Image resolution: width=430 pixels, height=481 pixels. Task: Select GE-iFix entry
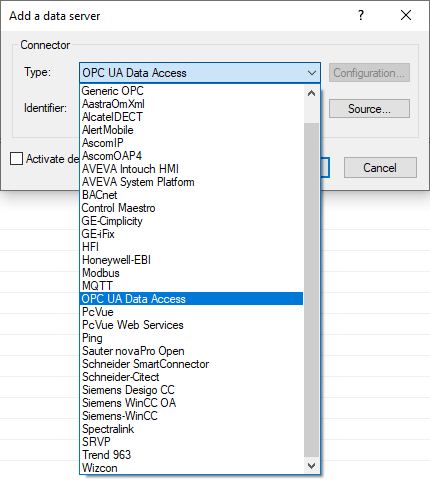(x=192, y=234)
